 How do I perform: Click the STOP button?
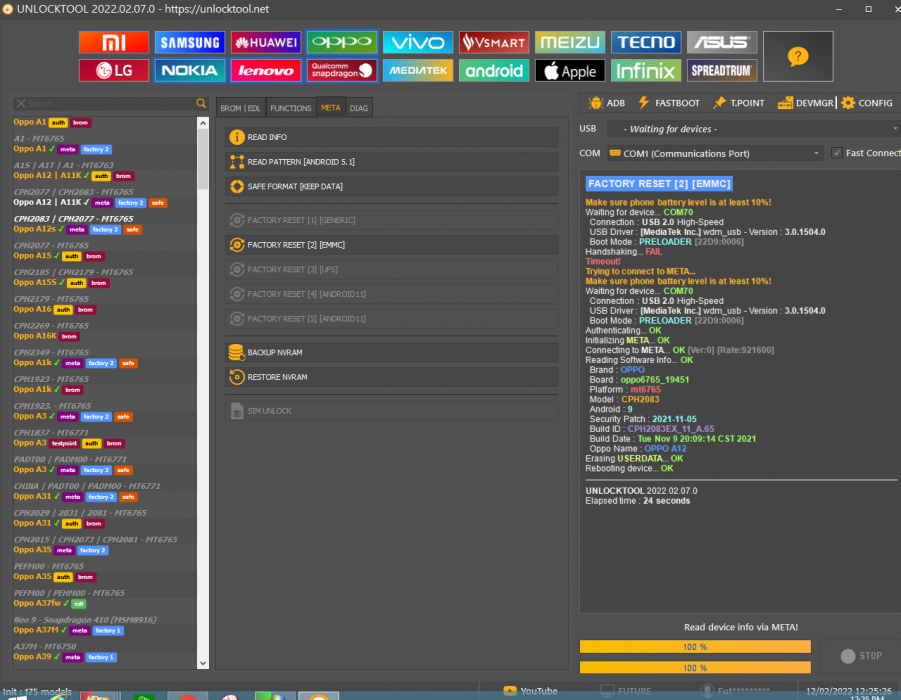pyautogui.click(x=860, y=656)
